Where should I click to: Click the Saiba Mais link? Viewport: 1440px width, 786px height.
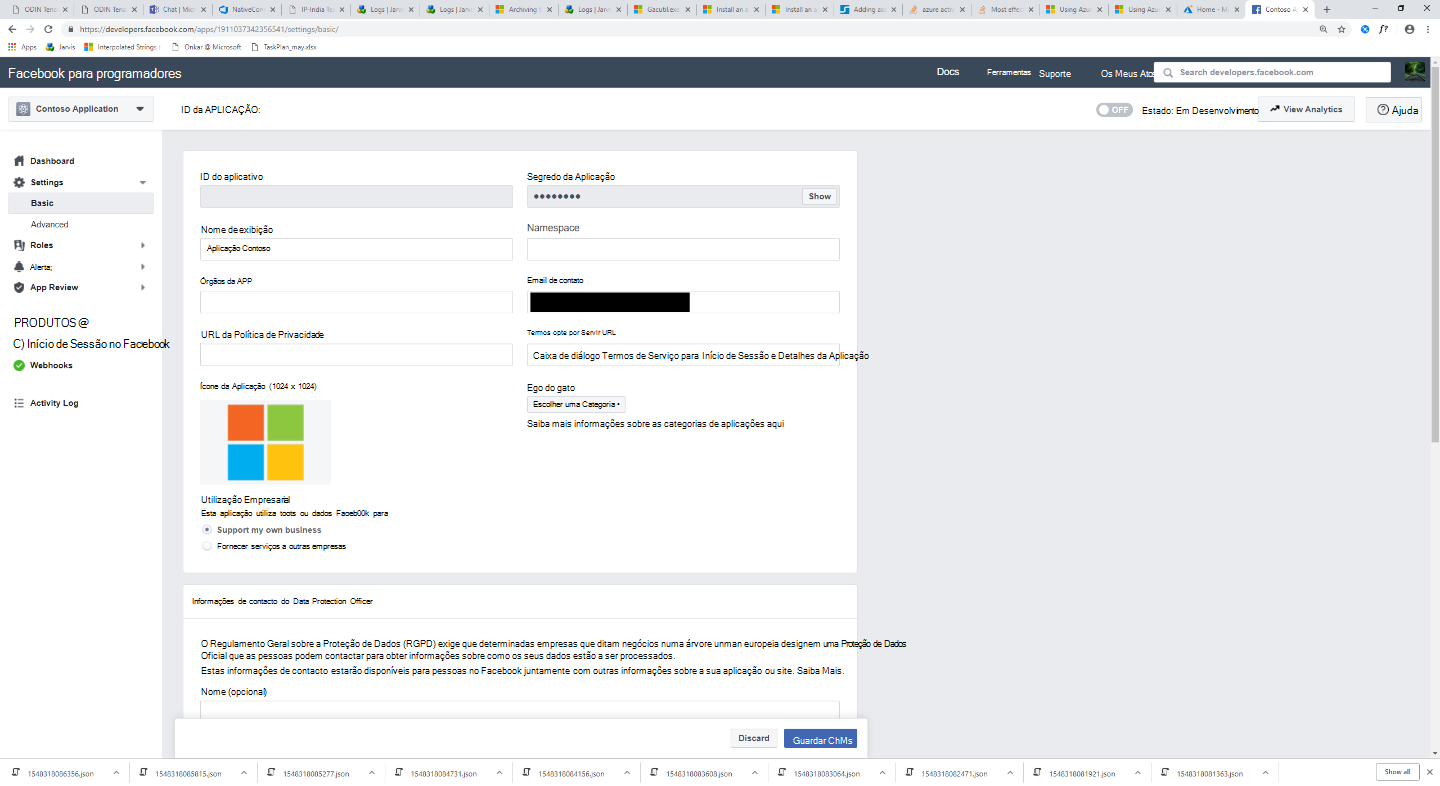[x=820, y=671]
